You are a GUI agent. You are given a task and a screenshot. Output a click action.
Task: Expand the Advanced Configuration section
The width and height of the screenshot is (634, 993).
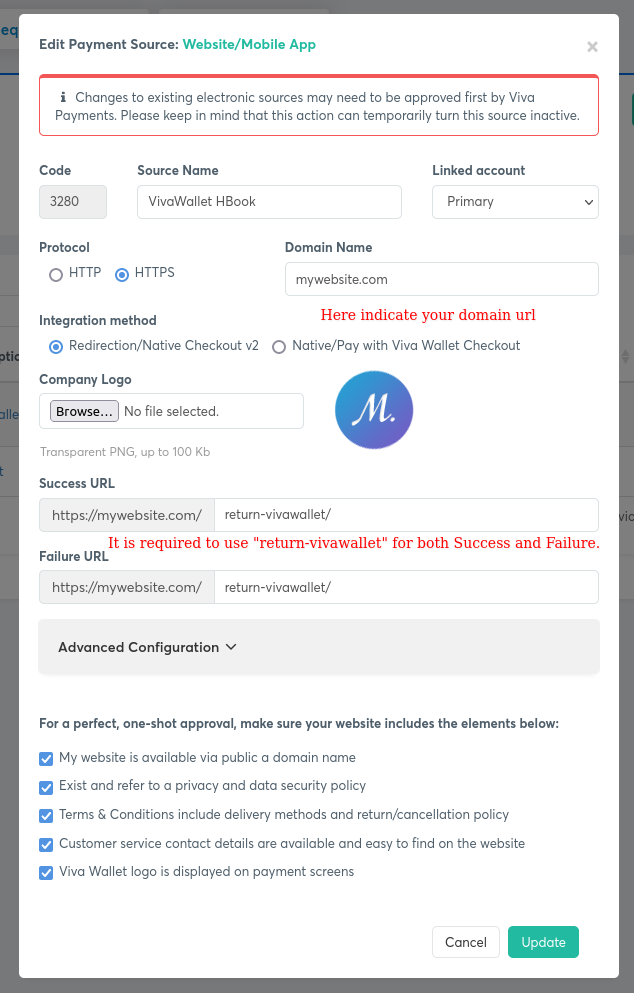pos(146,646)
